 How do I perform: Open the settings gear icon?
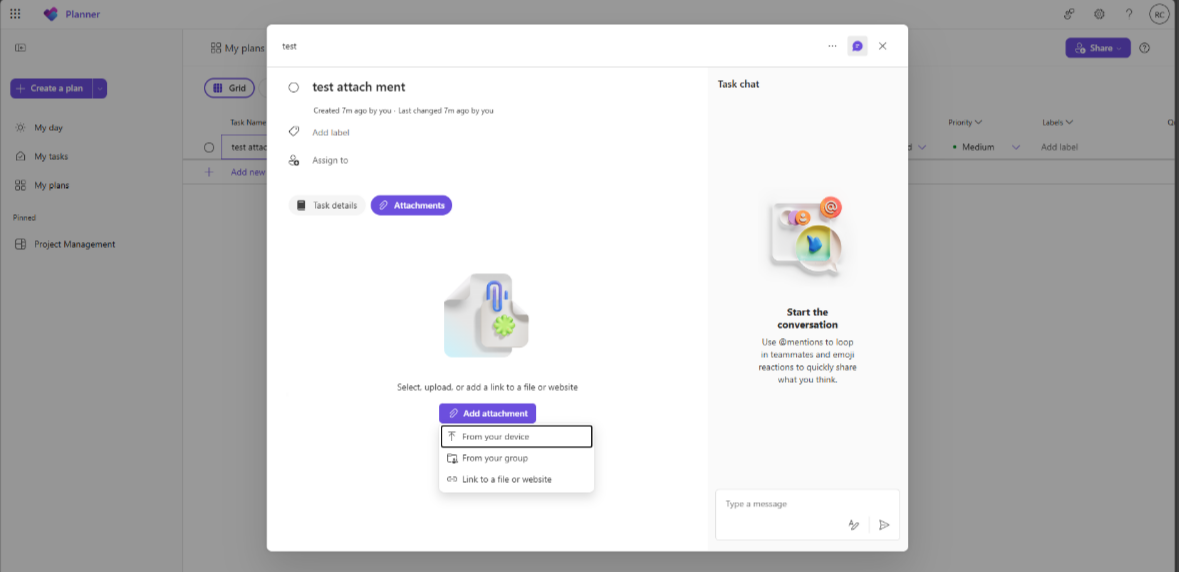1099,14
